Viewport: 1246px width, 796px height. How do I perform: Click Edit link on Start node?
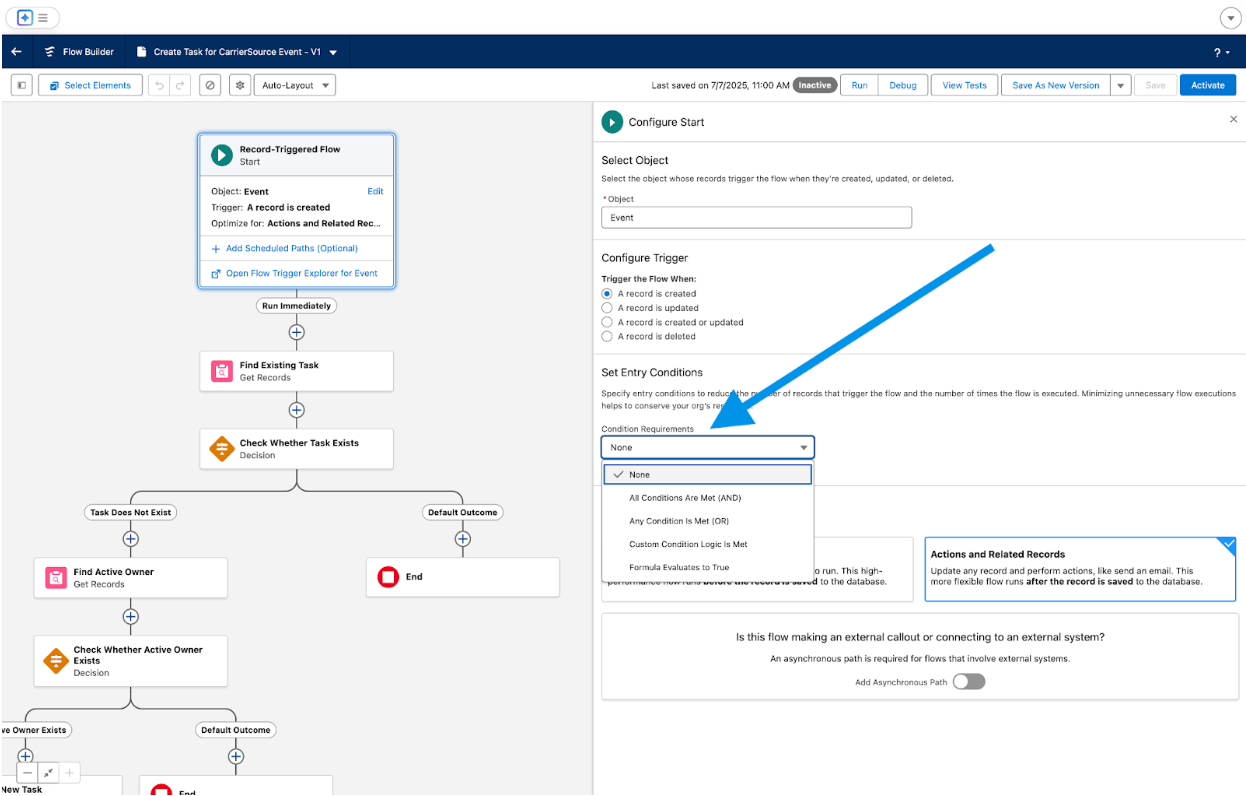coord(375,191)
